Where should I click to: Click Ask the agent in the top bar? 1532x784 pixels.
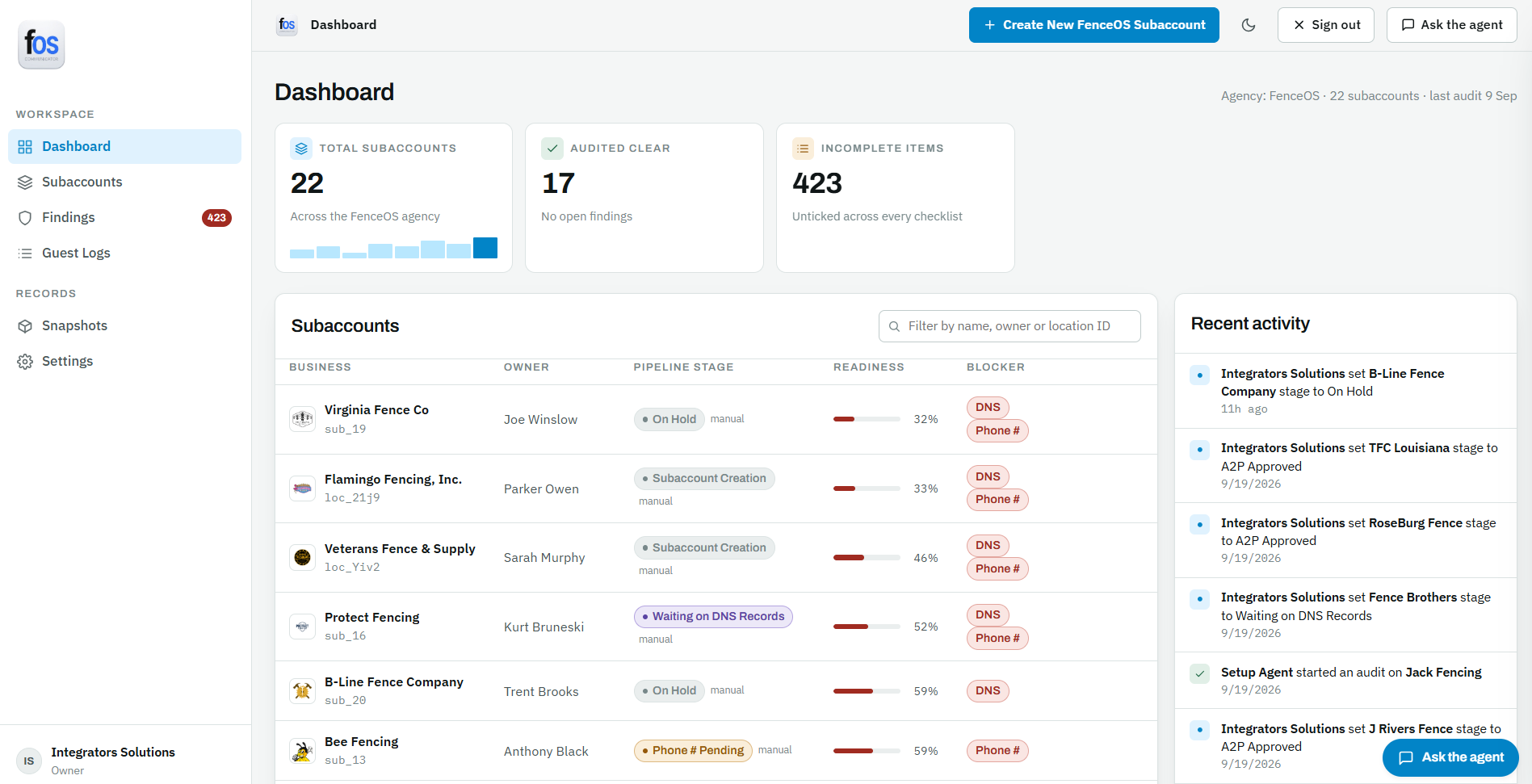[x=1452, y=25]
